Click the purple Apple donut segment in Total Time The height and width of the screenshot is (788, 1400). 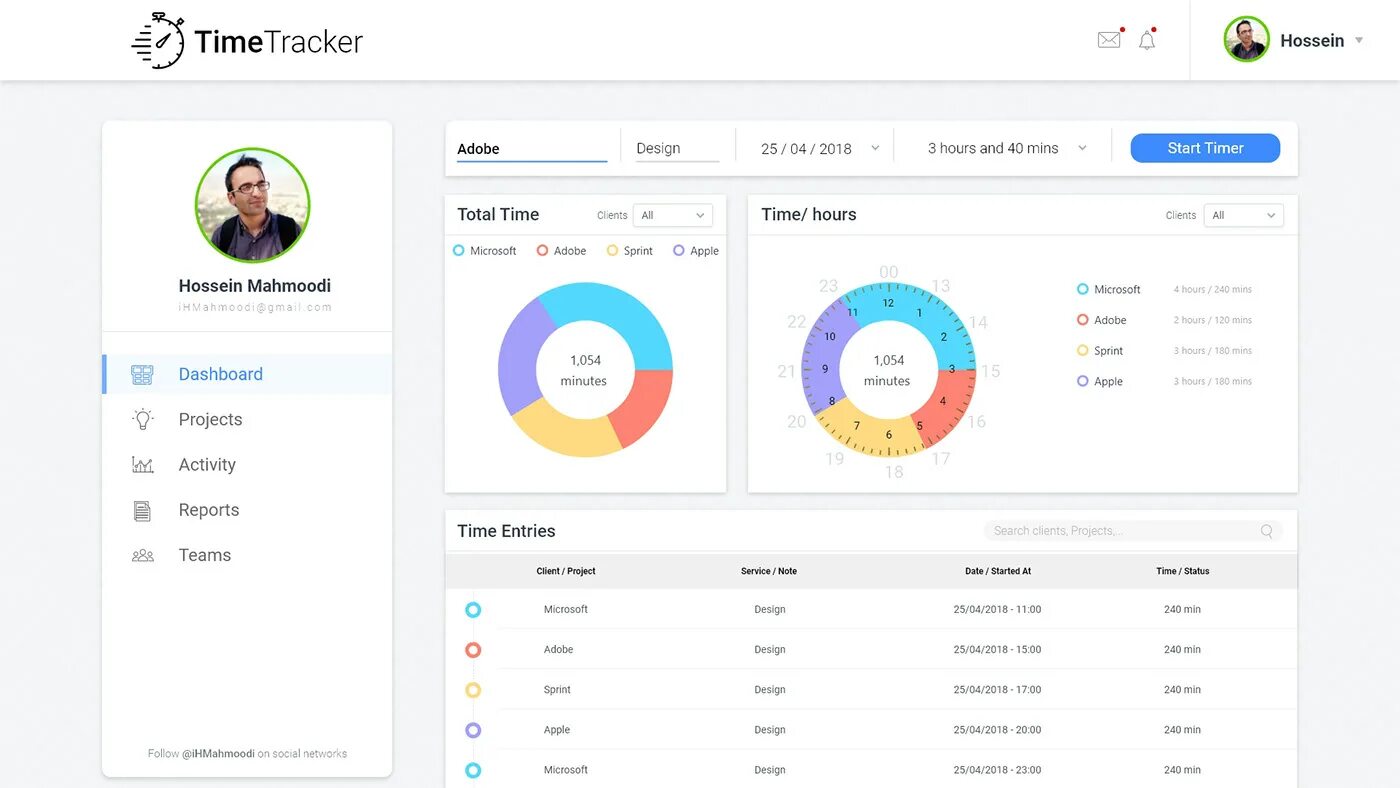(523, 357)
